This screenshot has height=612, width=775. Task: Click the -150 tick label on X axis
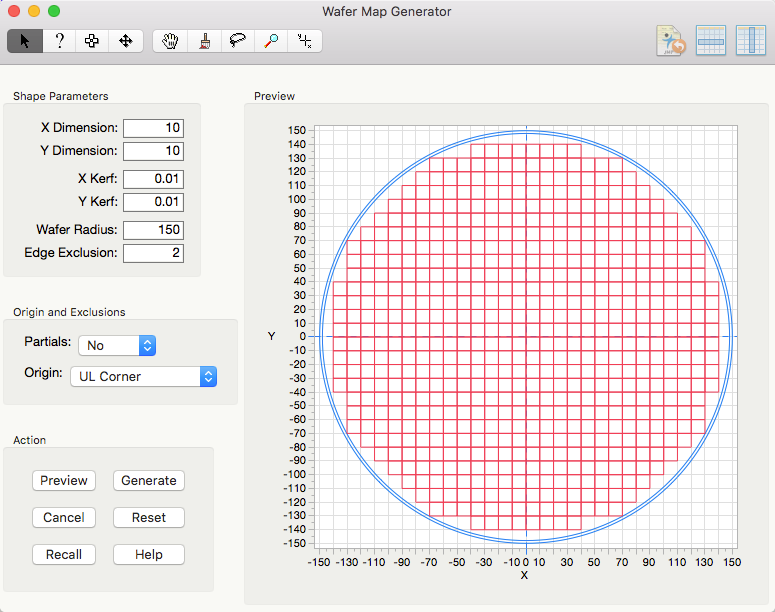point(319,563)
